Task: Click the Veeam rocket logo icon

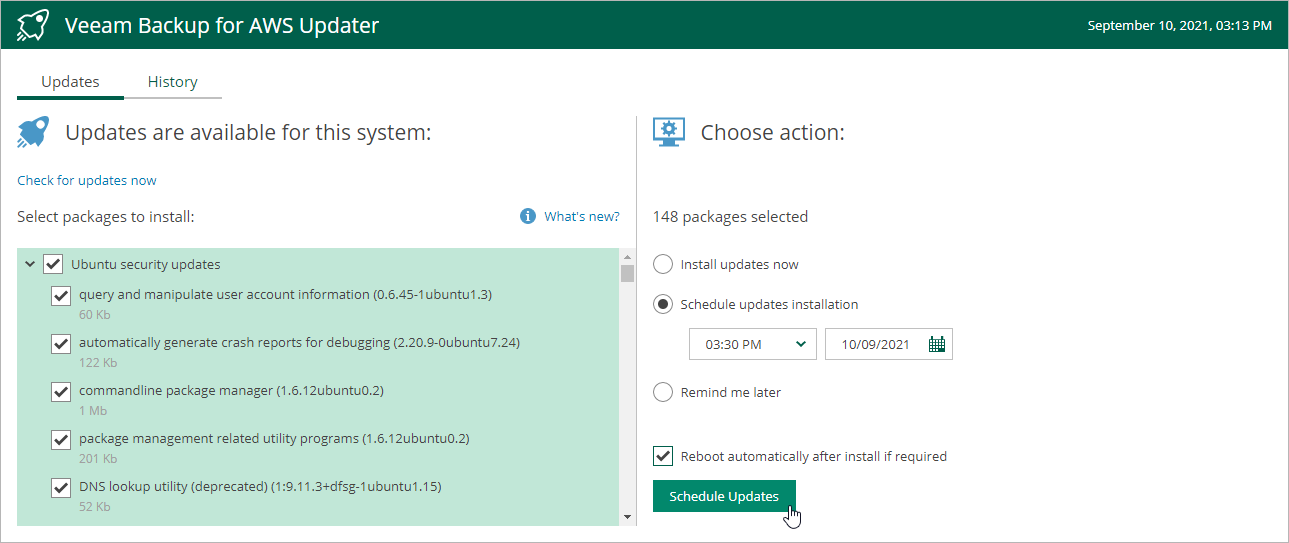Action: coord(34,25)
